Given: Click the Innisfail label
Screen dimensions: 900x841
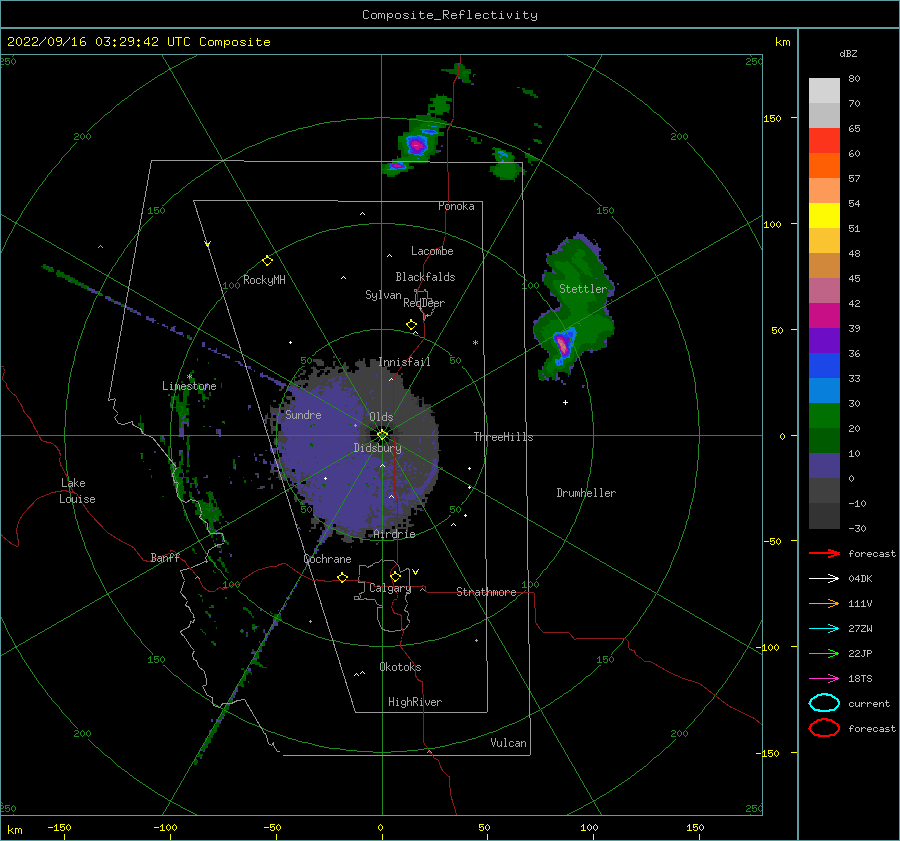Looking at the screenshot, I should [404, 362].
